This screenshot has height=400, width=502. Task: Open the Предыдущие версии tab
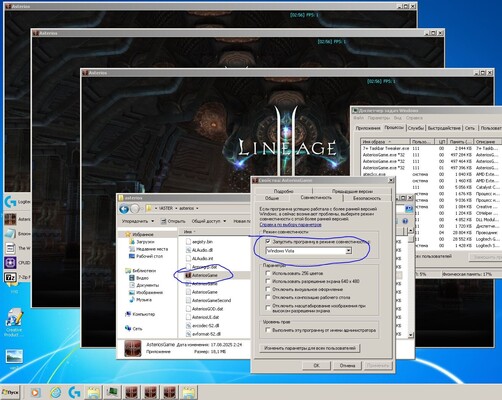click(x=352, y=191)
